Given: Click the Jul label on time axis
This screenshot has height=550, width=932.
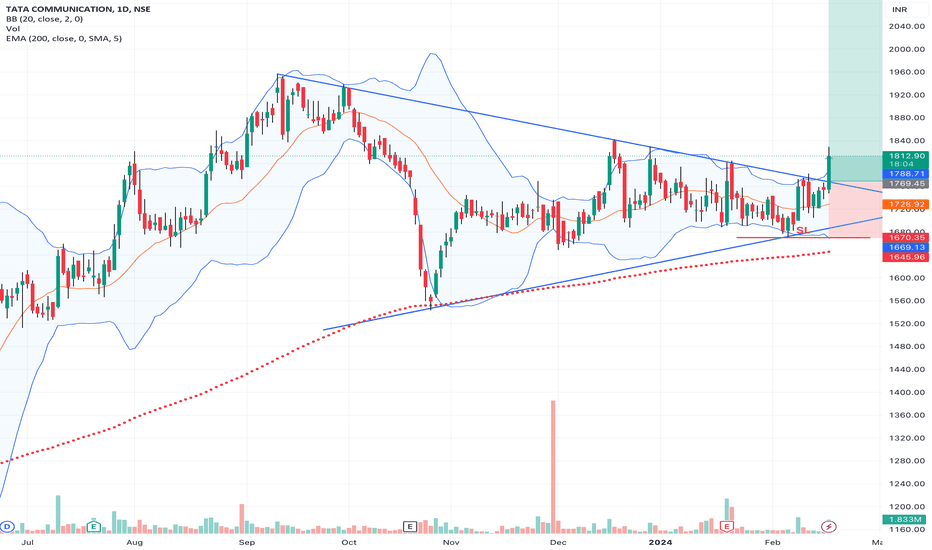Looking at the screenshot, I should pos(27,542).
